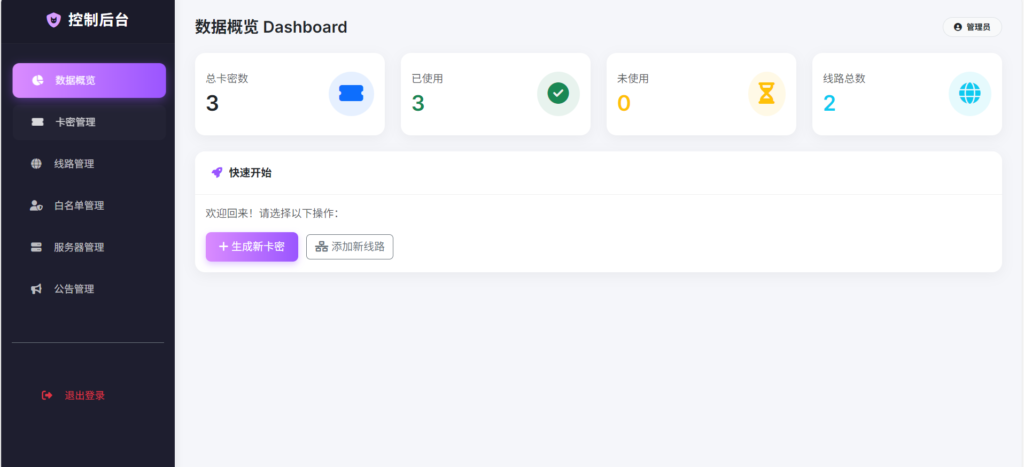Click the ticket icon in 总卡密数 card
The width and height of the screenshot is (1024, 467).
click(x=351, y=93)
